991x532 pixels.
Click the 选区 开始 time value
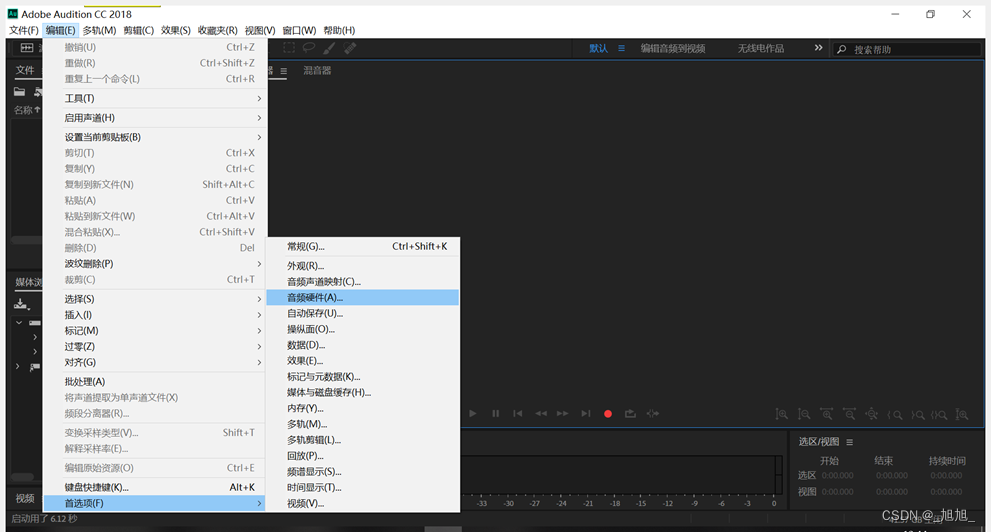click(x=837, y=476)
